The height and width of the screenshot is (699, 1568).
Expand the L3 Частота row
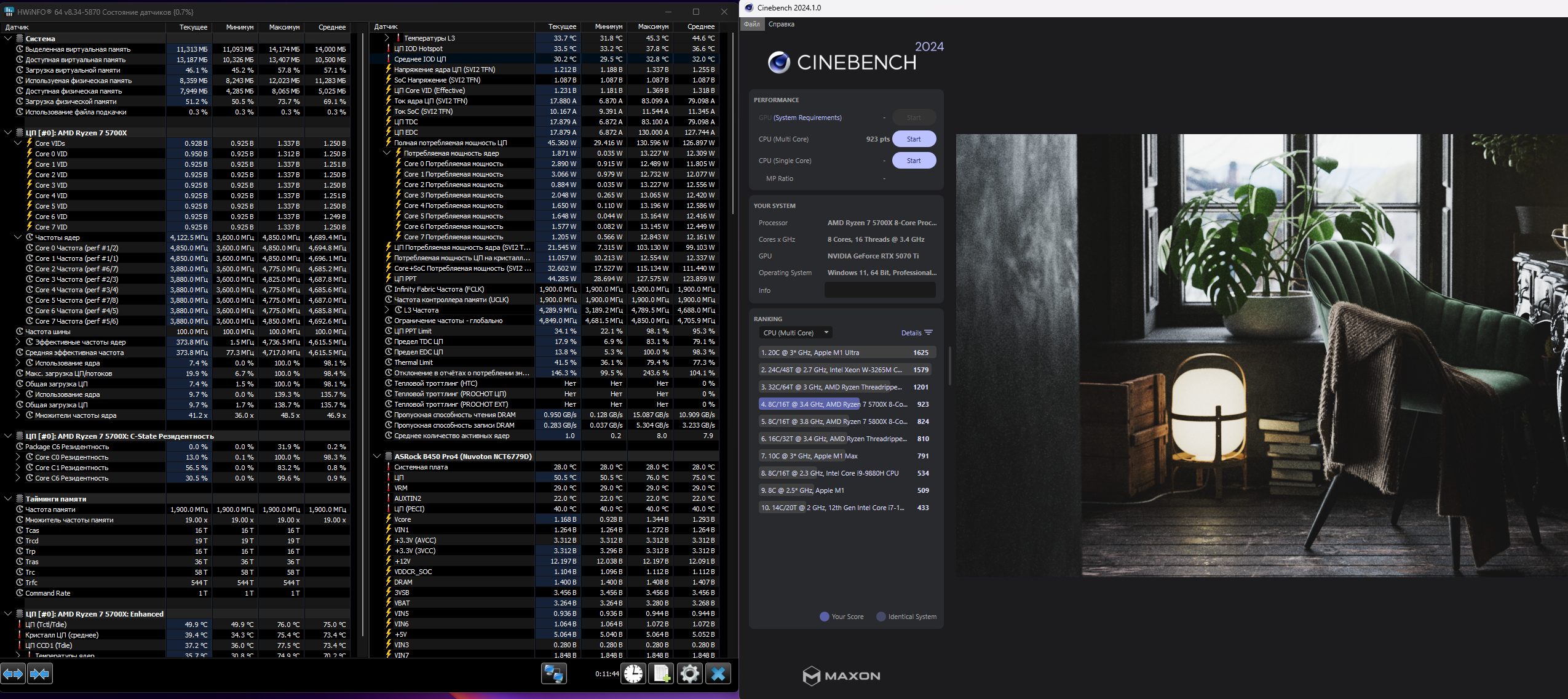[387, 310]
